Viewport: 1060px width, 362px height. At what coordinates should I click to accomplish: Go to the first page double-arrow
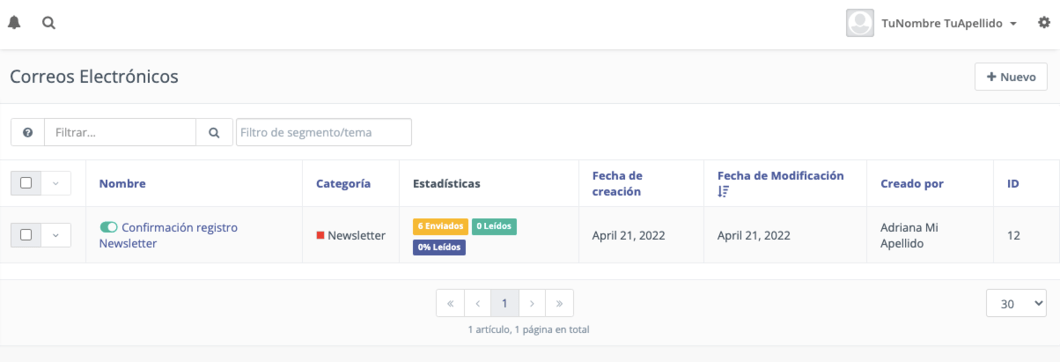point(450,303)
